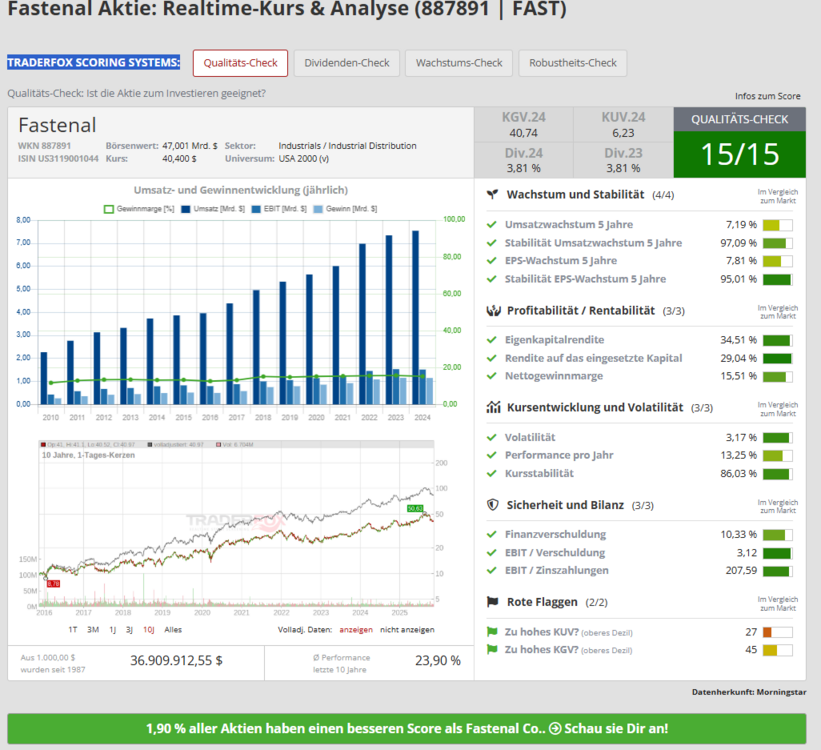821x750 pixels.
Task: Select the 3M chart time range
Action: [x=93, y=630]
